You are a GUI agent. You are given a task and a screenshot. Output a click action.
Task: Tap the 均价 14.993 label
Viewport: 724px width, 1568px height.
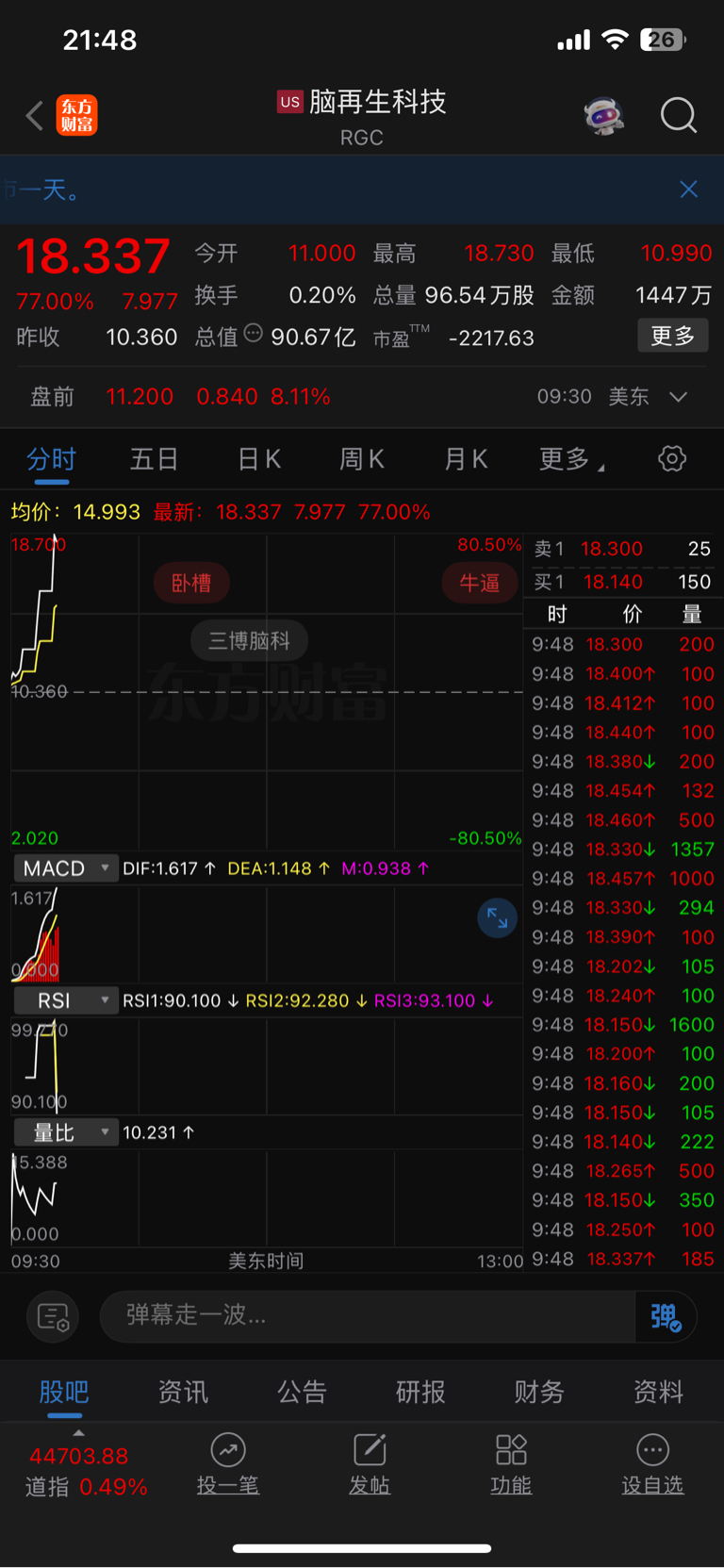pos(75,512)
